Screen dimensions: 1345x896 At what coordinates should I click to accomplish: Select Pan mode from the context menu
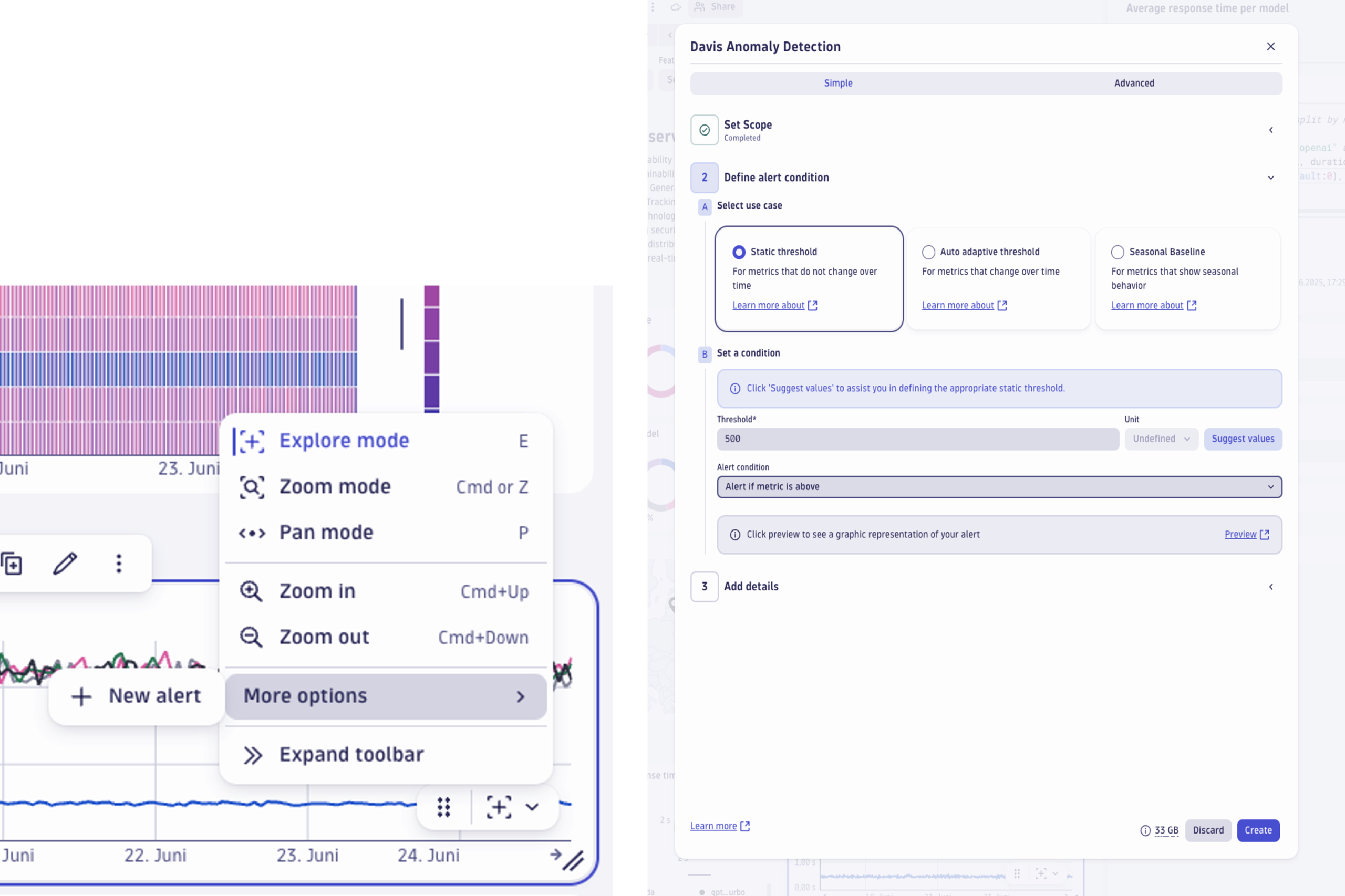326,532
